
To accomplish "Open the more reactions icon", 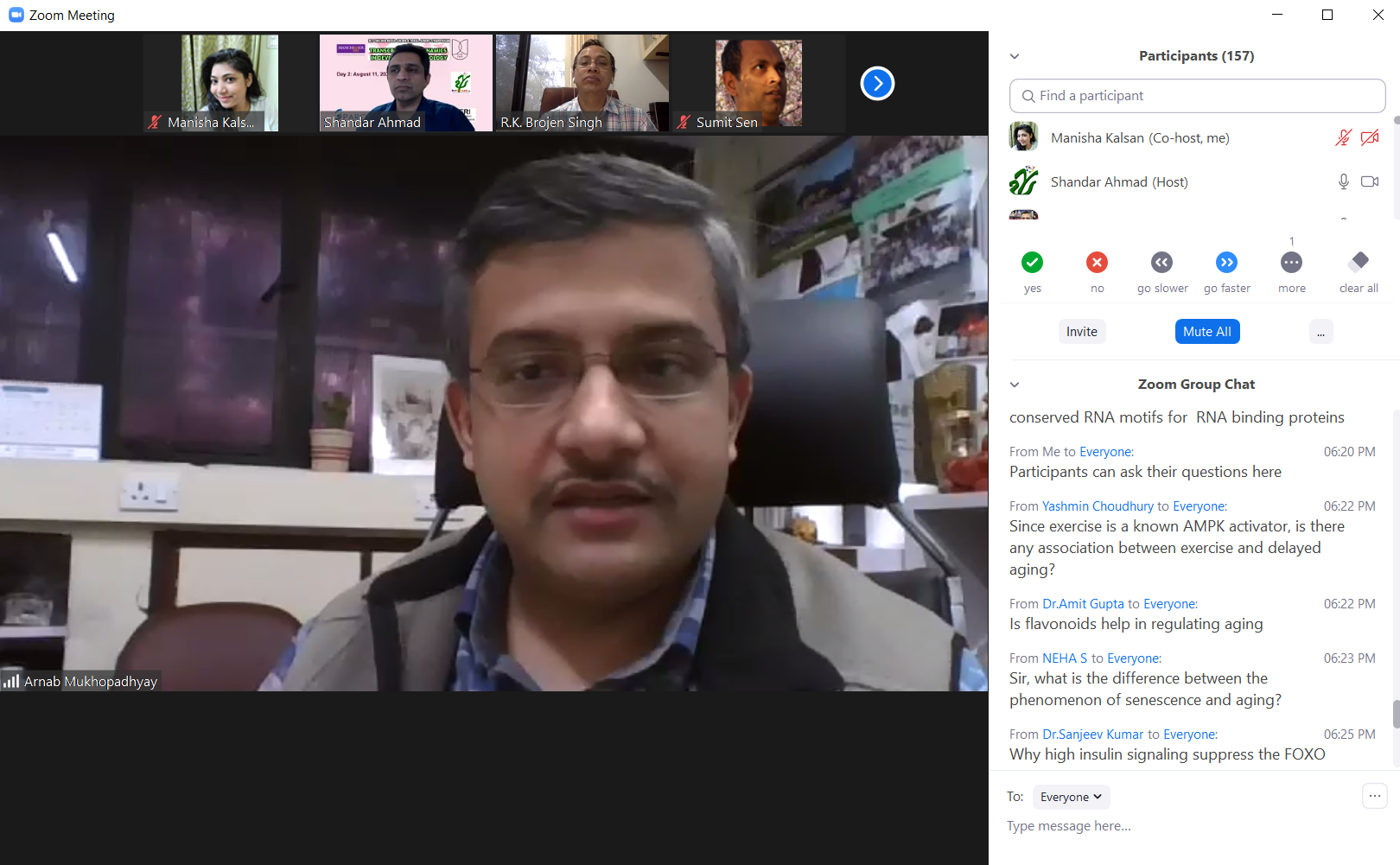I will tap(1291, 262).
